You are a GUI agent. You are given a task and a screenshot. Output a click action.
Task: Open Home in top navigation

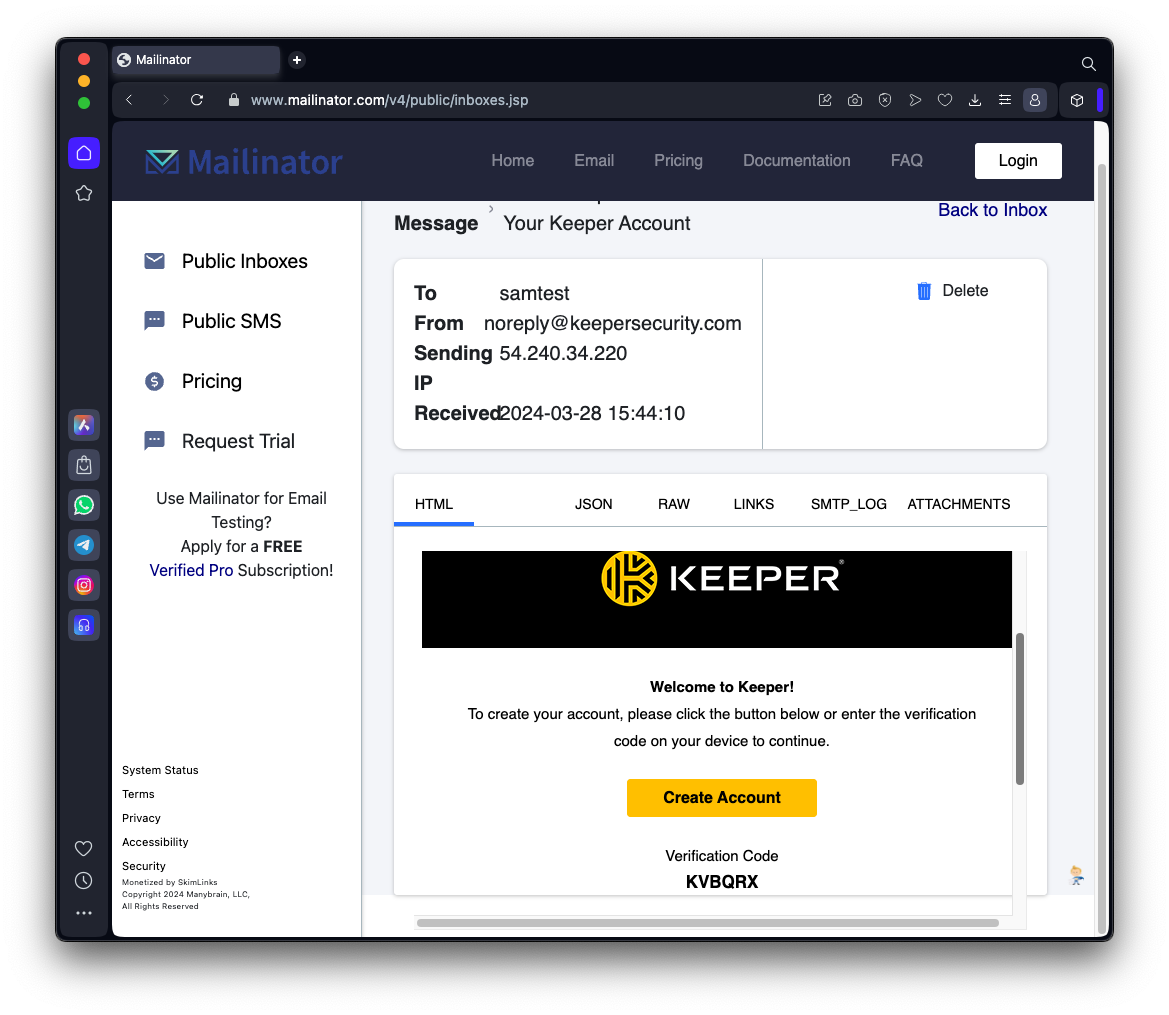point(512,160)
